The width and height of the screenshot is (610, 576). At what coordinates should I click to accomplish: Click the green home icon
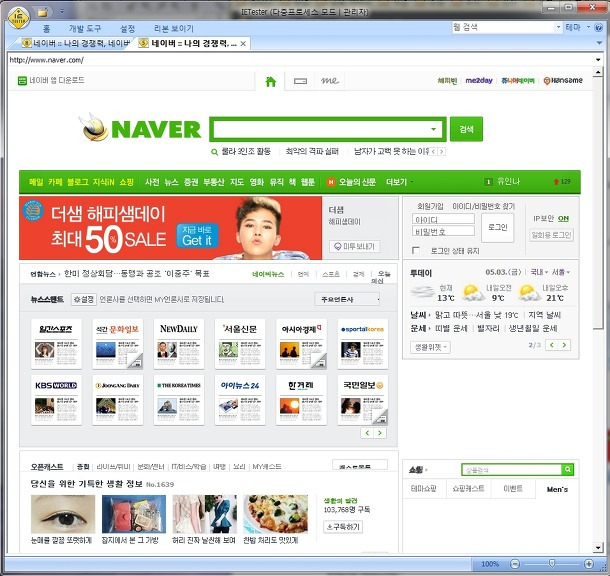coord(270,82)
